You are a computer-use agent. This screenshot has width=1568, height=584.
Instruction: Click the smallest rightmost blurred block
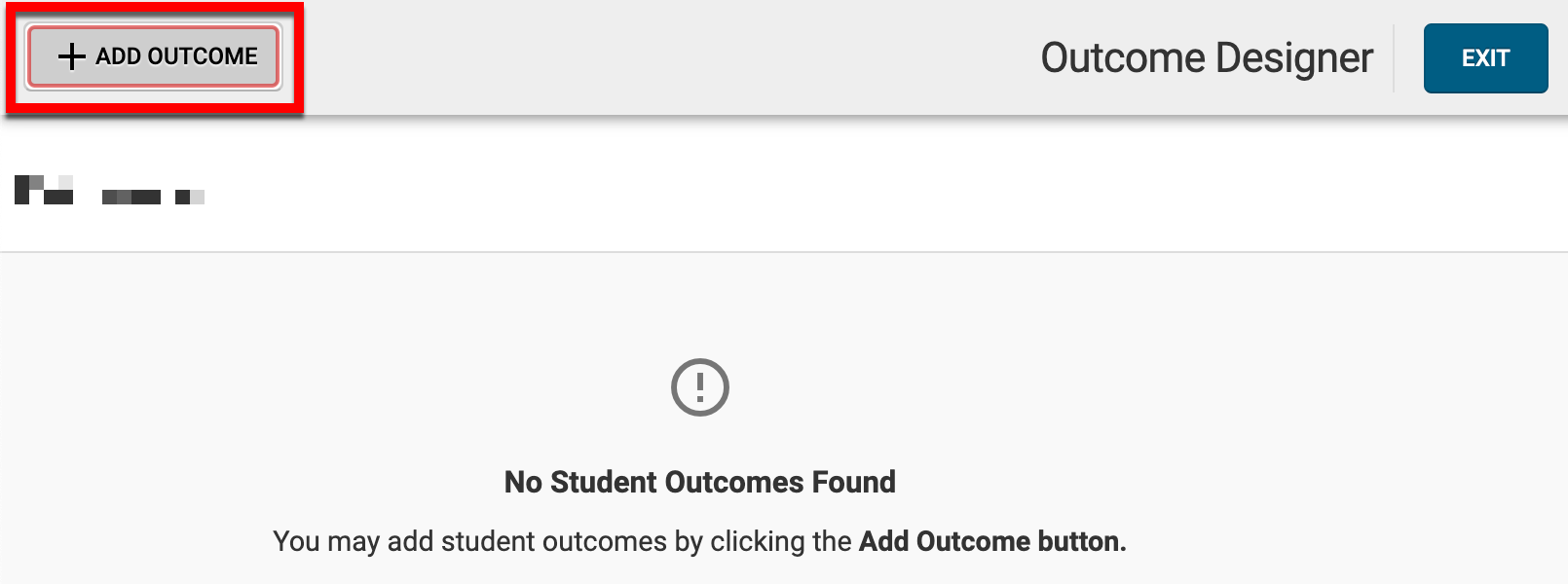pos(189,197)
